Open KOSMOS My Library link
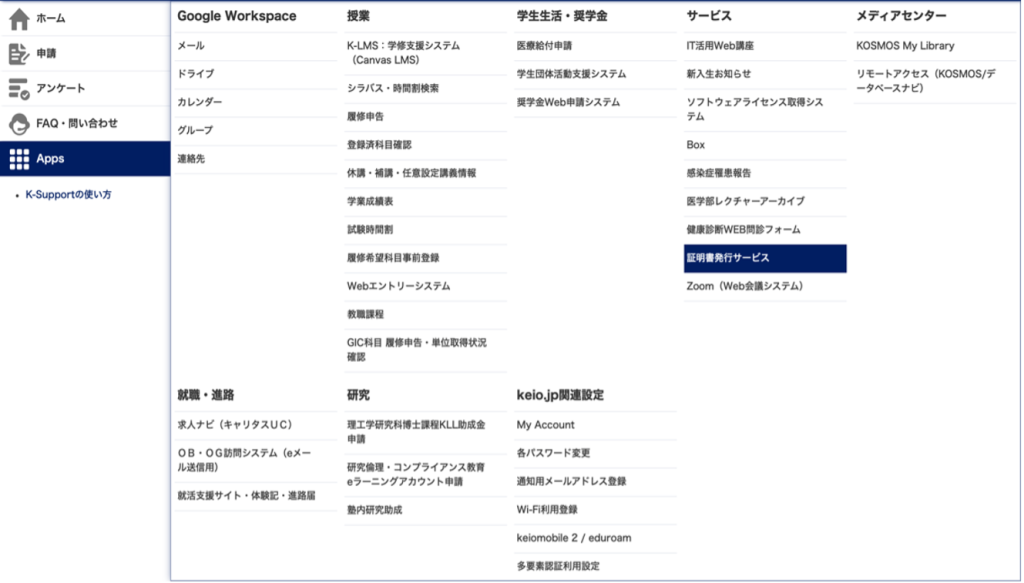This screenshot has width=1024, height=583. 905,46
